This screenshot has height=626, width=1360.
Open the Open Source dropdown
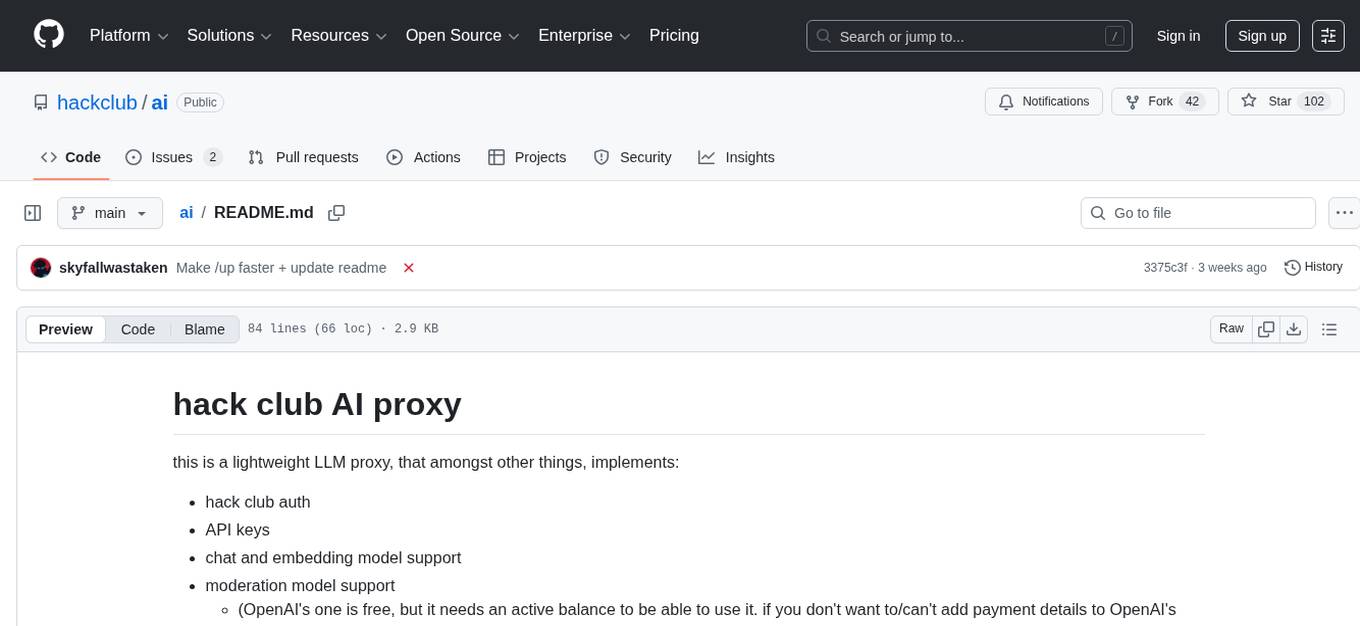(x=462, y=36)
